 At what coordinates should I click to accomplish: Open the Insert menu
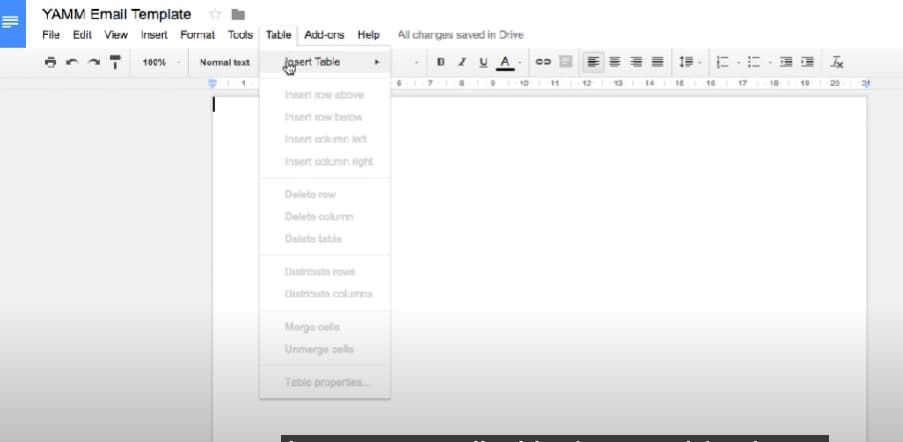pyautogui.click(x=154, y=35)
